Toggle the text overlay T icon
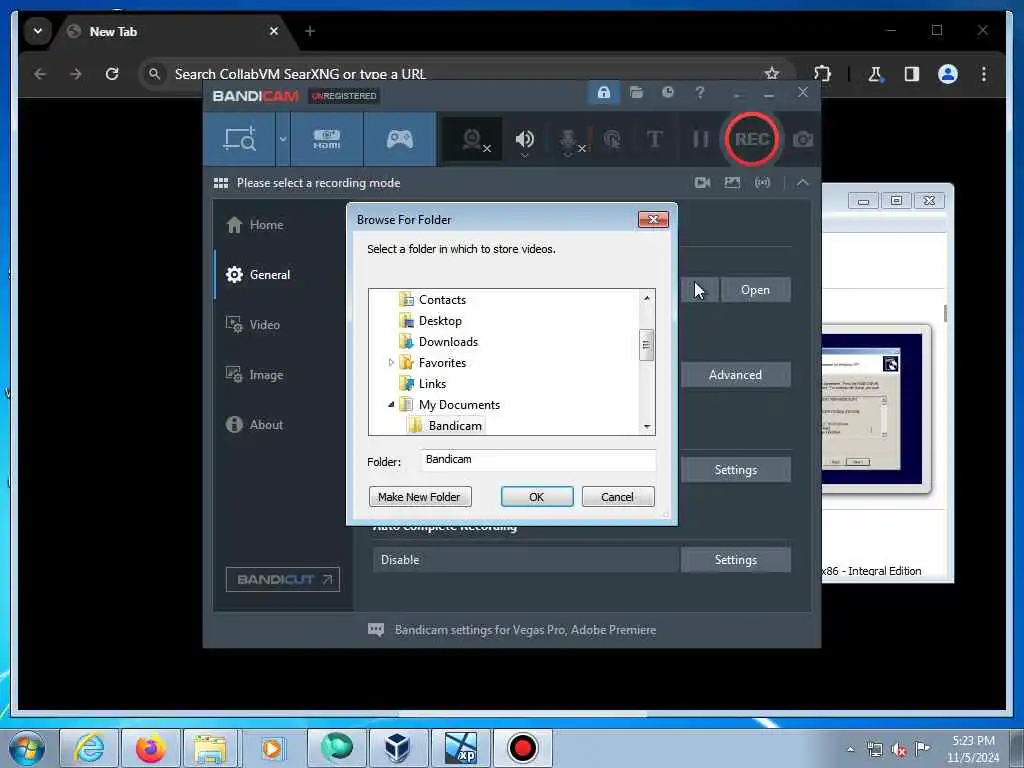1024x768 pixels. [654, 139]
